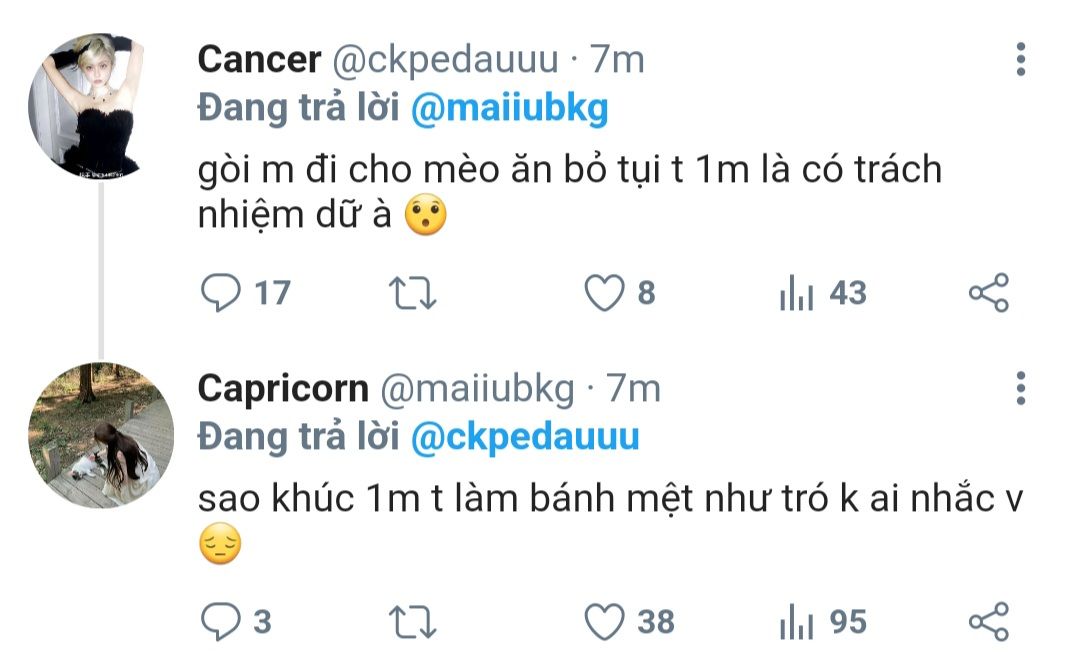Share Capricorn's tweet

click(989, 622)
